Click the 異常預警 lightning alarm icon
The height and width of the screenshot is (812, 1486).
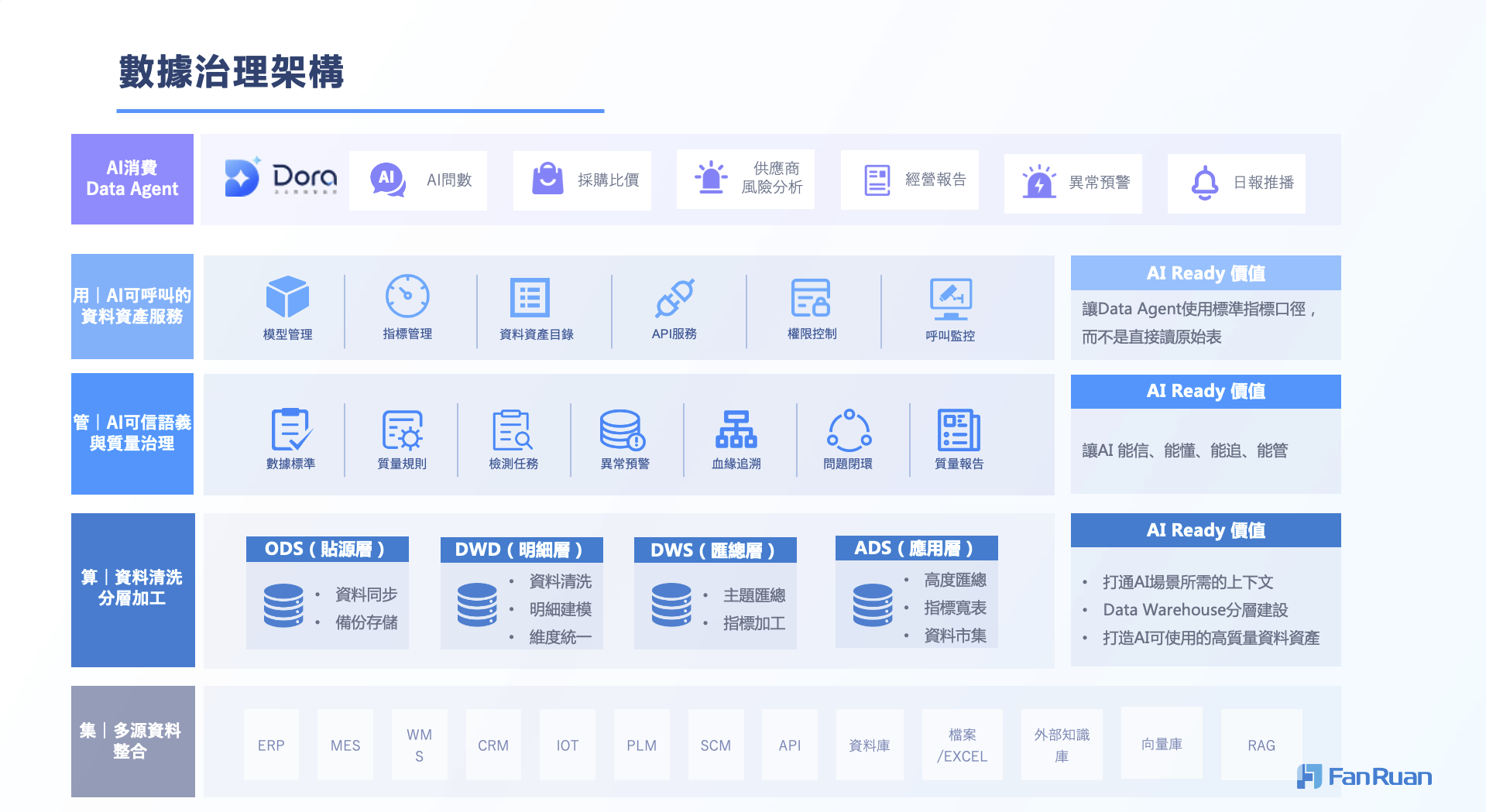point(1039,181)
